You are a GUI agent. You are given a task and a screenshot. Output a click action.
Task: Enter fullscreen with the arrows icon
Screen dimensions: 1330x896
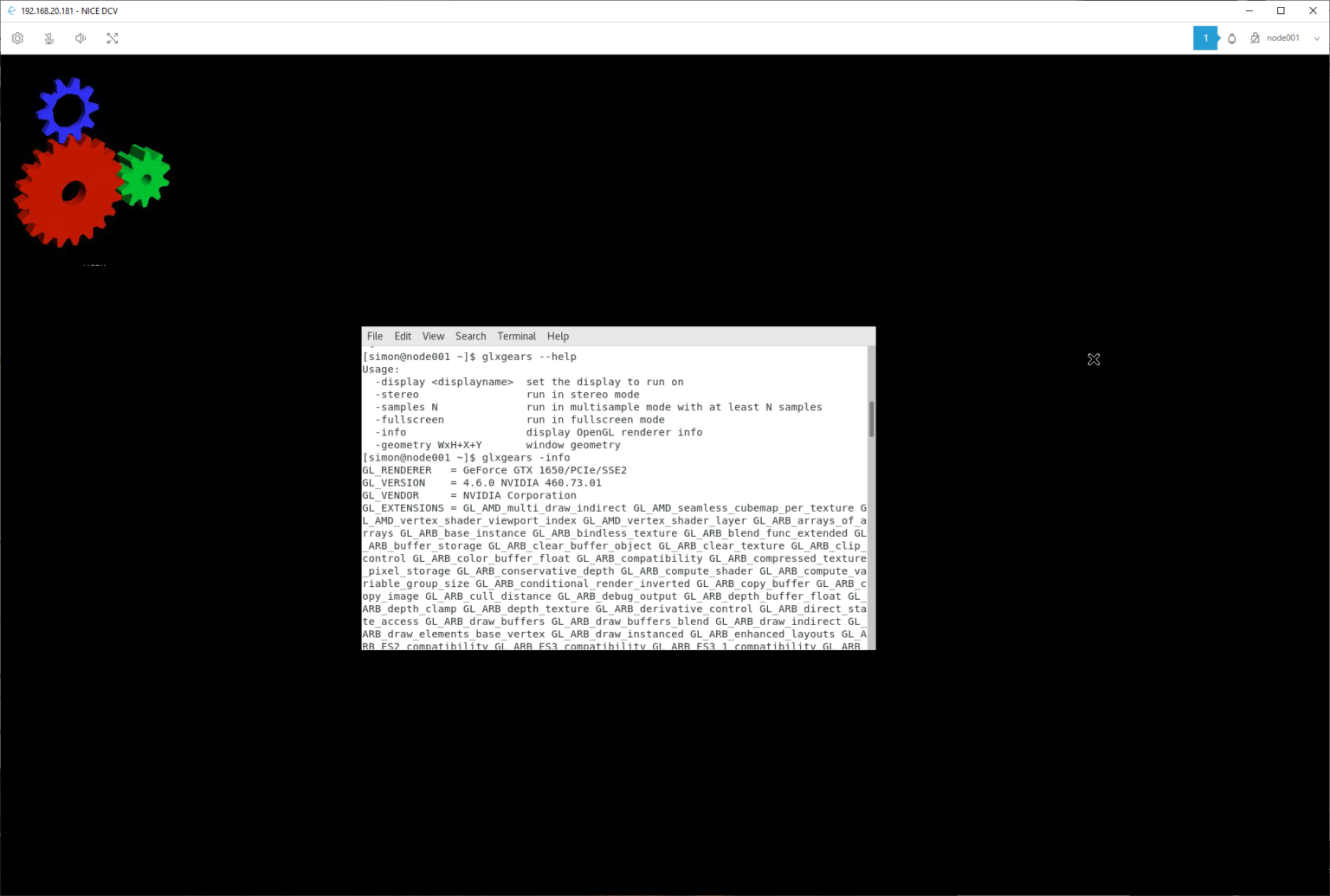(x=113, y=38)
